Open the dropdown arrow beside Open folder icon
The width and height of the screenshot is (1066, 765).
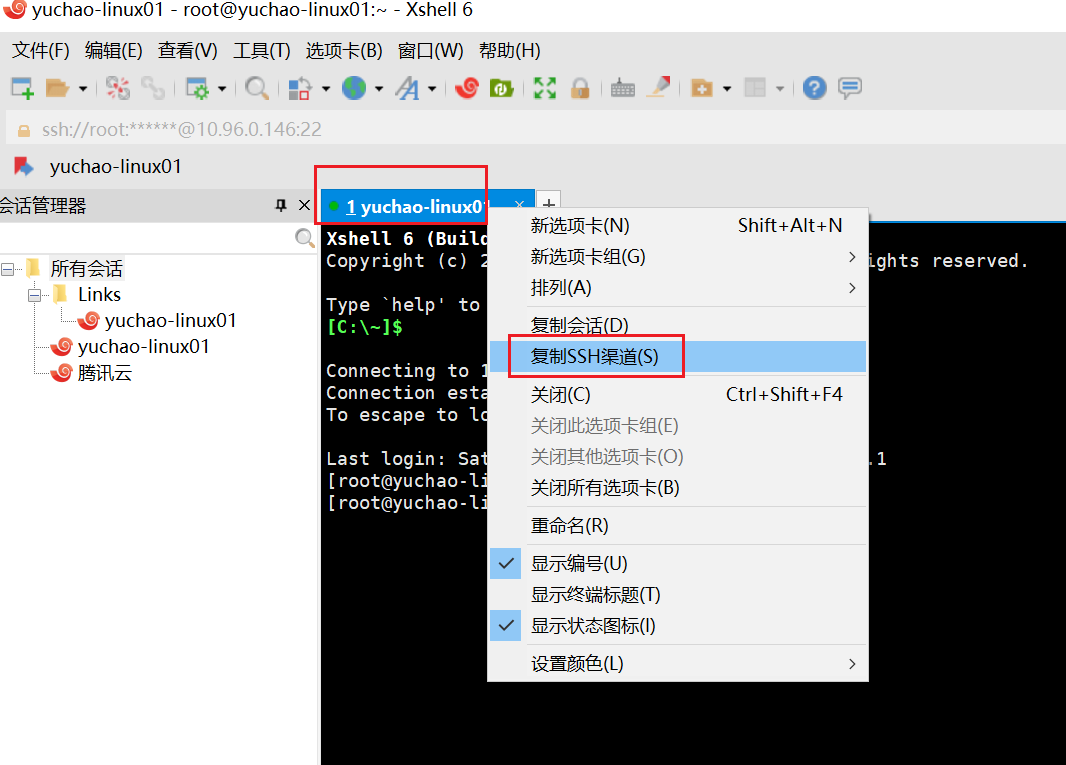coord(83,89)
